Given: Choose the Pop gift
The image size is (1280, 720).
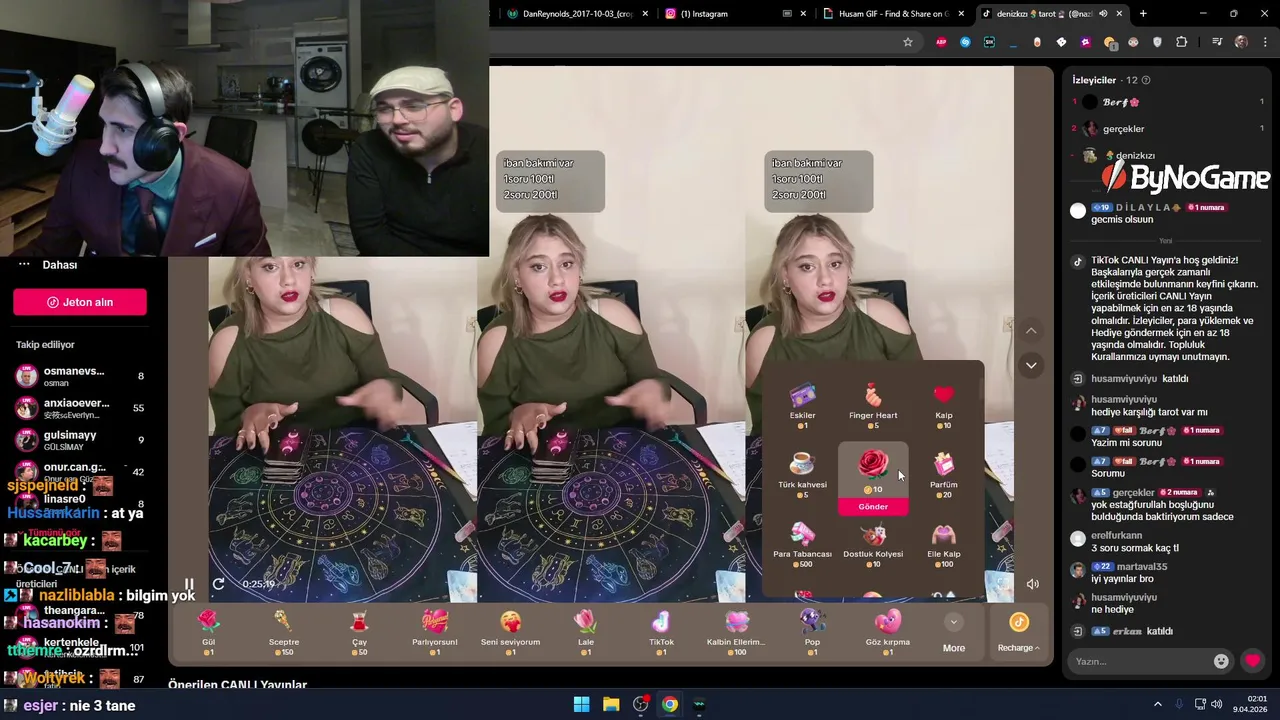Looking at the screenshot, I should coord(812,632).
